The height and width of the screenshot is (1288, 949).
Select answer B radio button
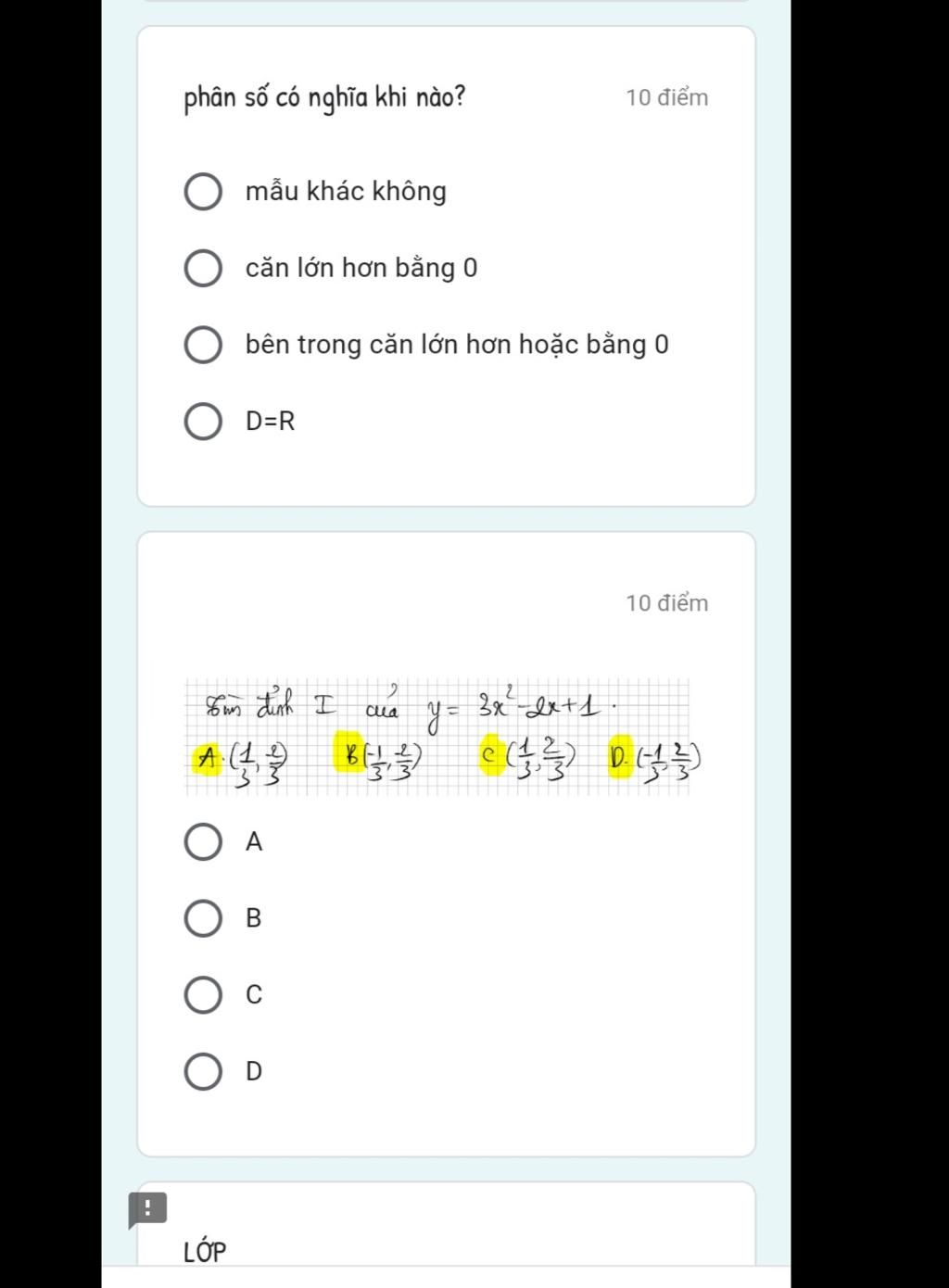203,918
